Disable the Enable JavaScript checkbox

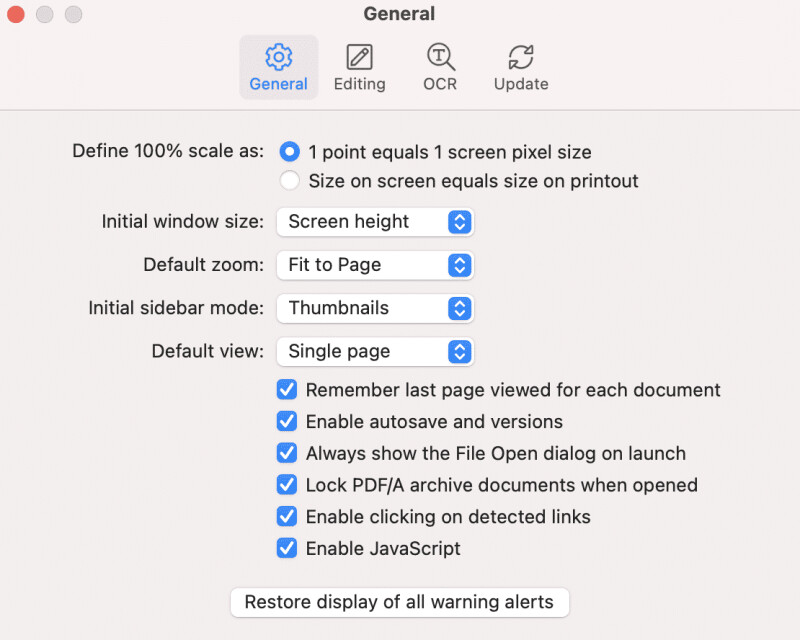pyautogui.click(x=287, y=548)
